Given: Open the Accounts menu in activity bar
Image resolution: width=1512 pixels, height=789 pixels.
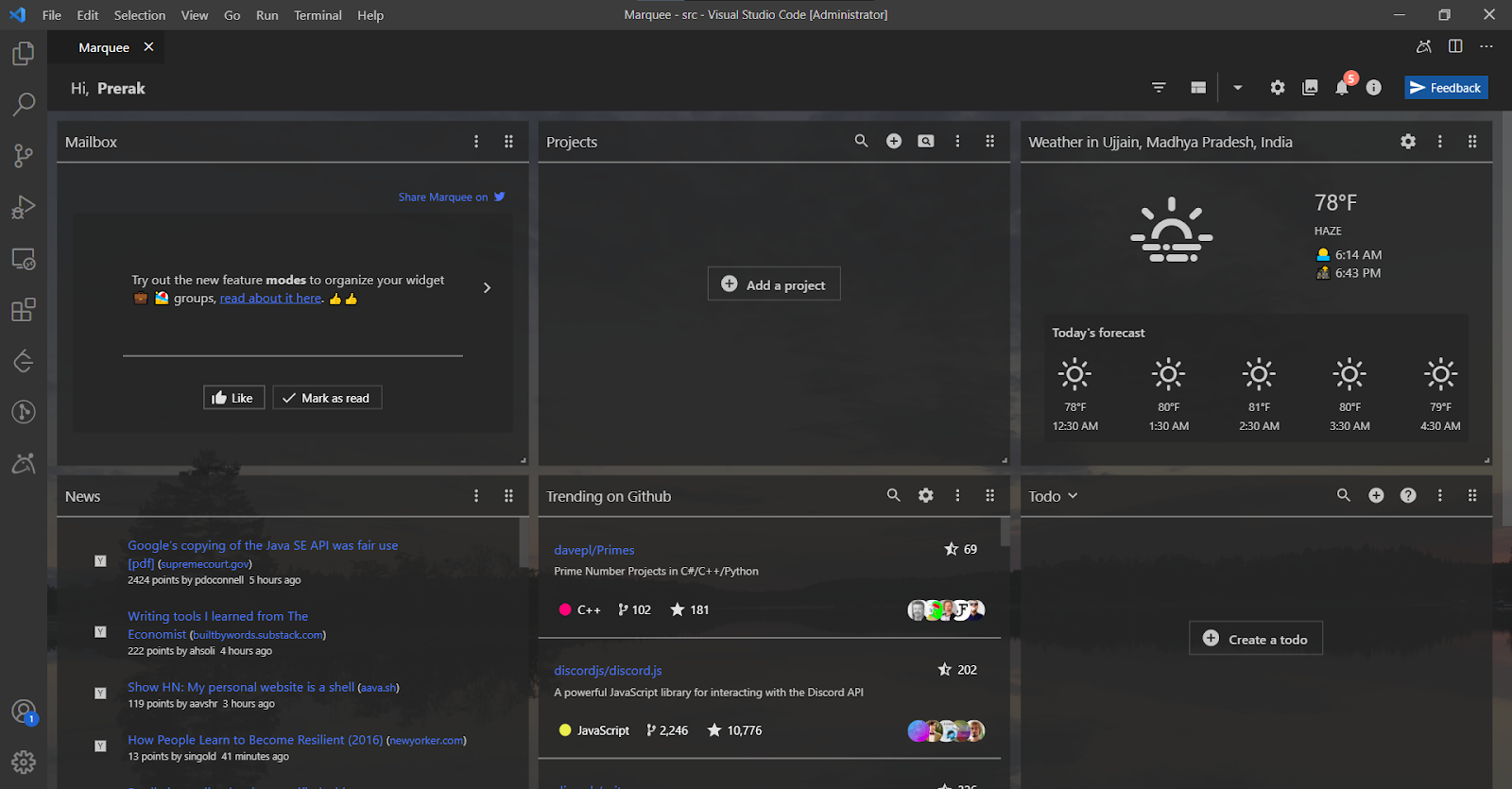Looking at the screenshot, I should coord(24,712).
